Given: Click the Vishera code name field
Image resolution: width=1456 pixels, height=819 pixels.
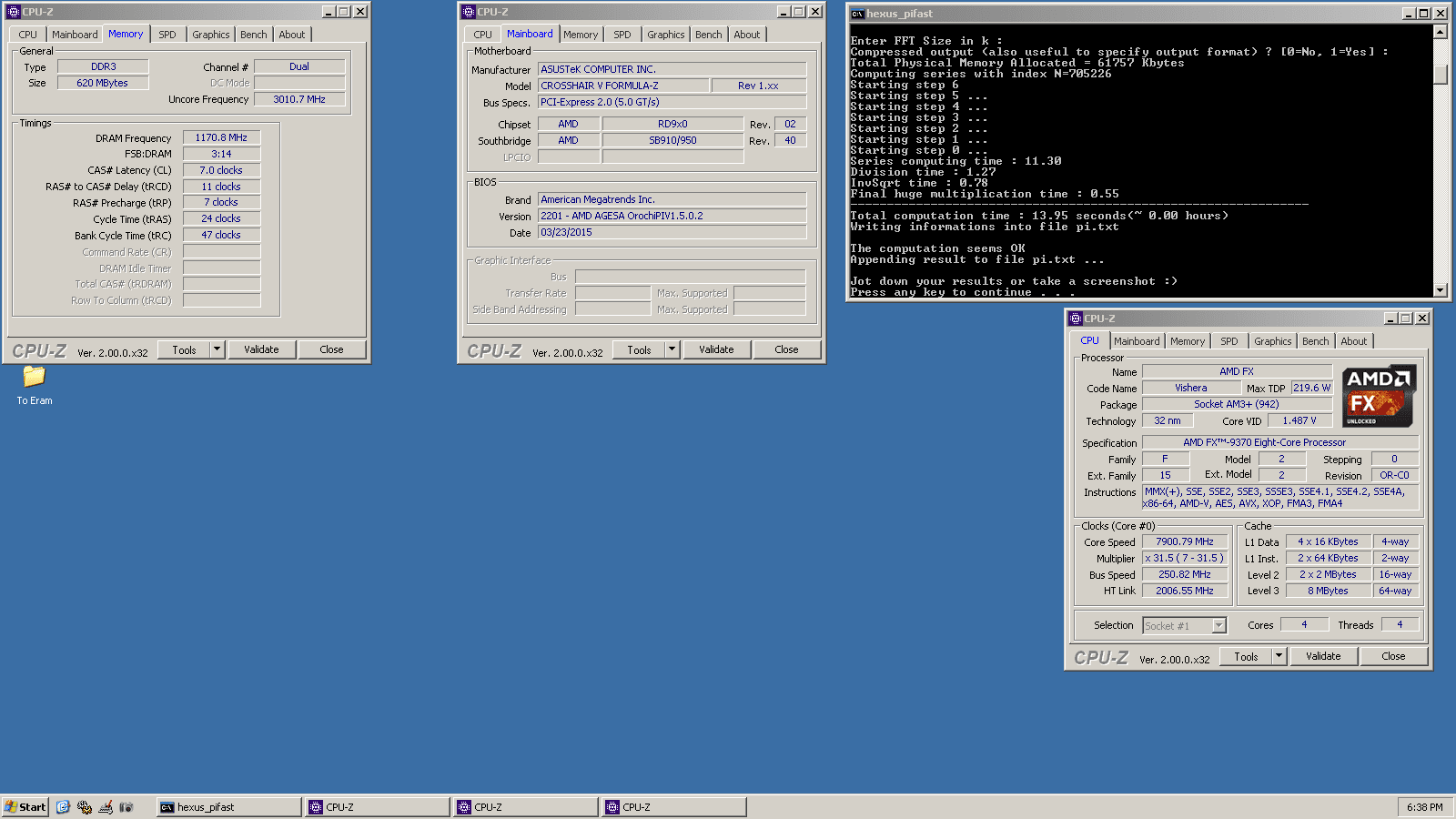Looking at the screenshot, I should [x=1191, y=388].
